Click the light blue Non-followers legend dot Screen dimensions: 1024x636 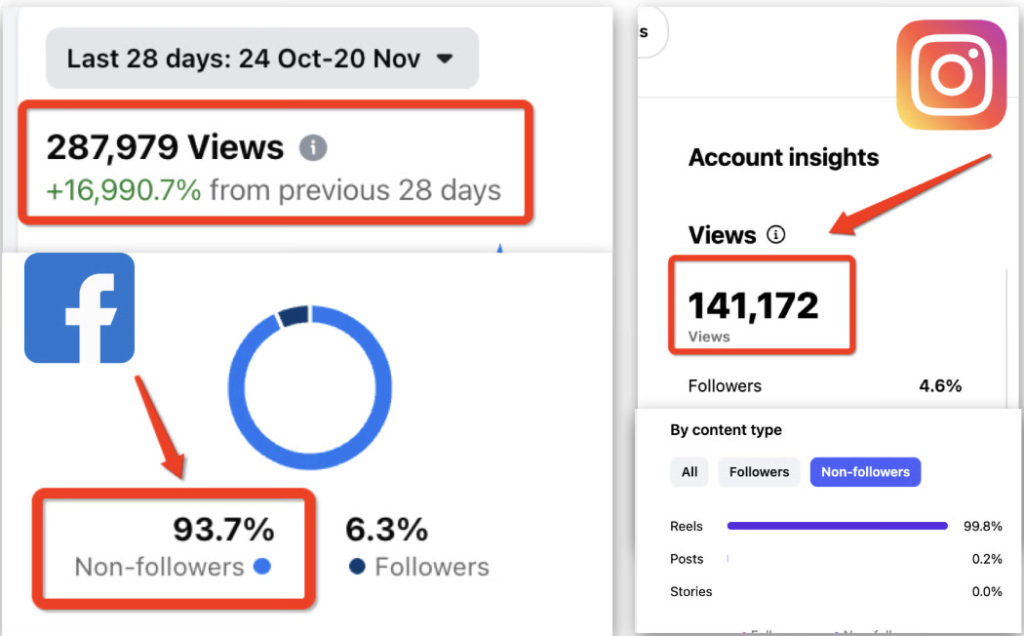click(262, 567)
